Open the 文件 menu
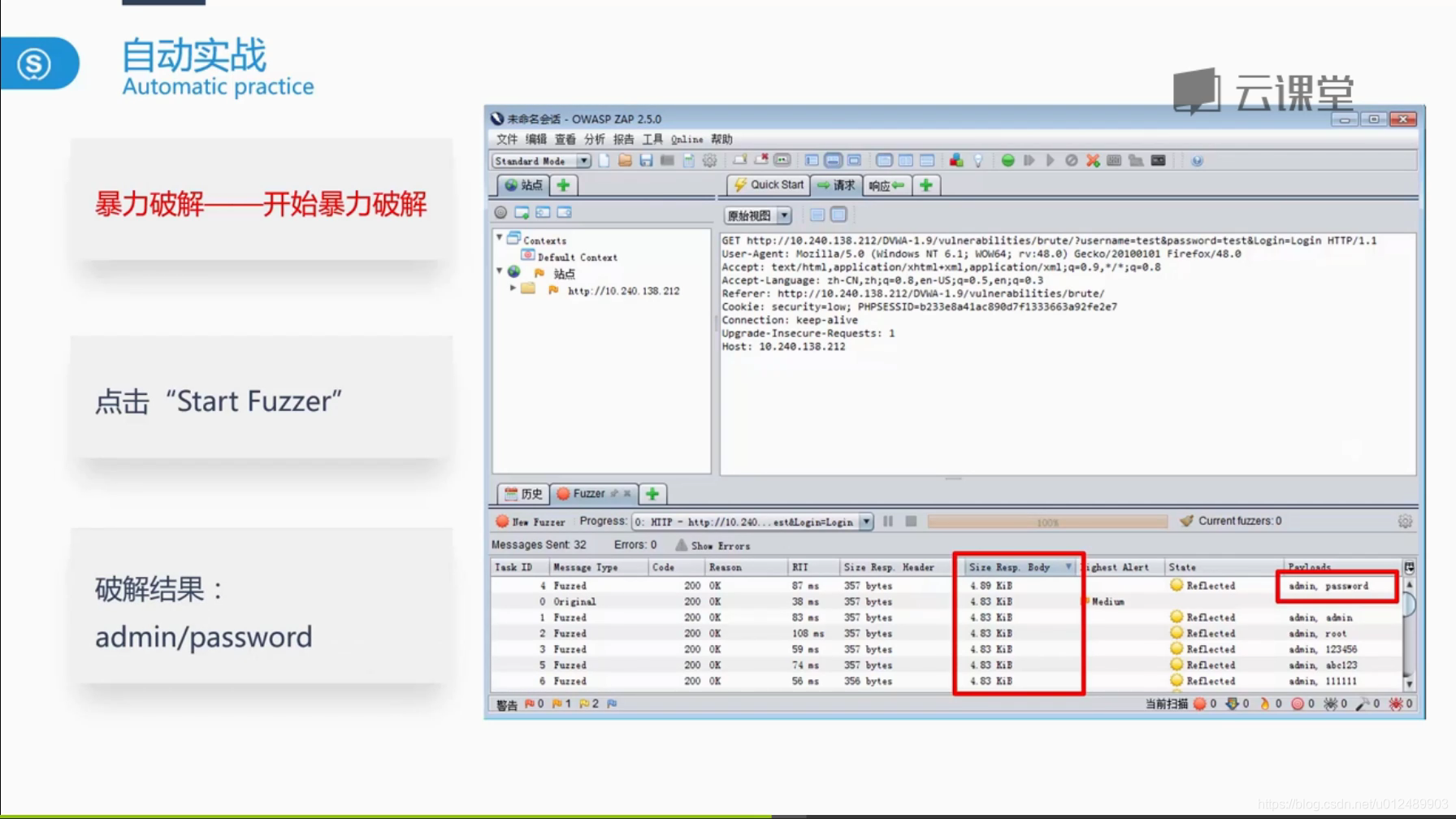The width and height of the screenshot is (1456, 819). 506,140
